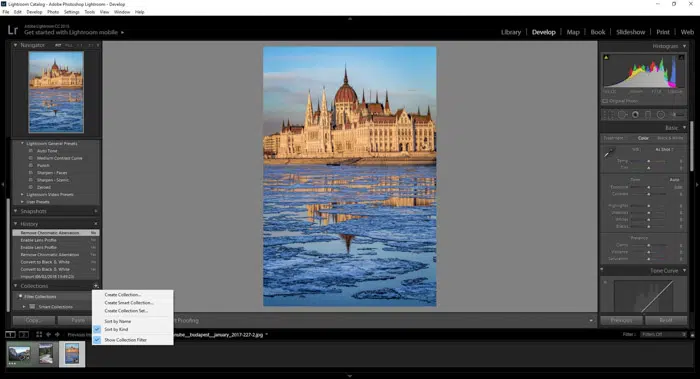Select the Graduated Filter tool

point(648,115)
